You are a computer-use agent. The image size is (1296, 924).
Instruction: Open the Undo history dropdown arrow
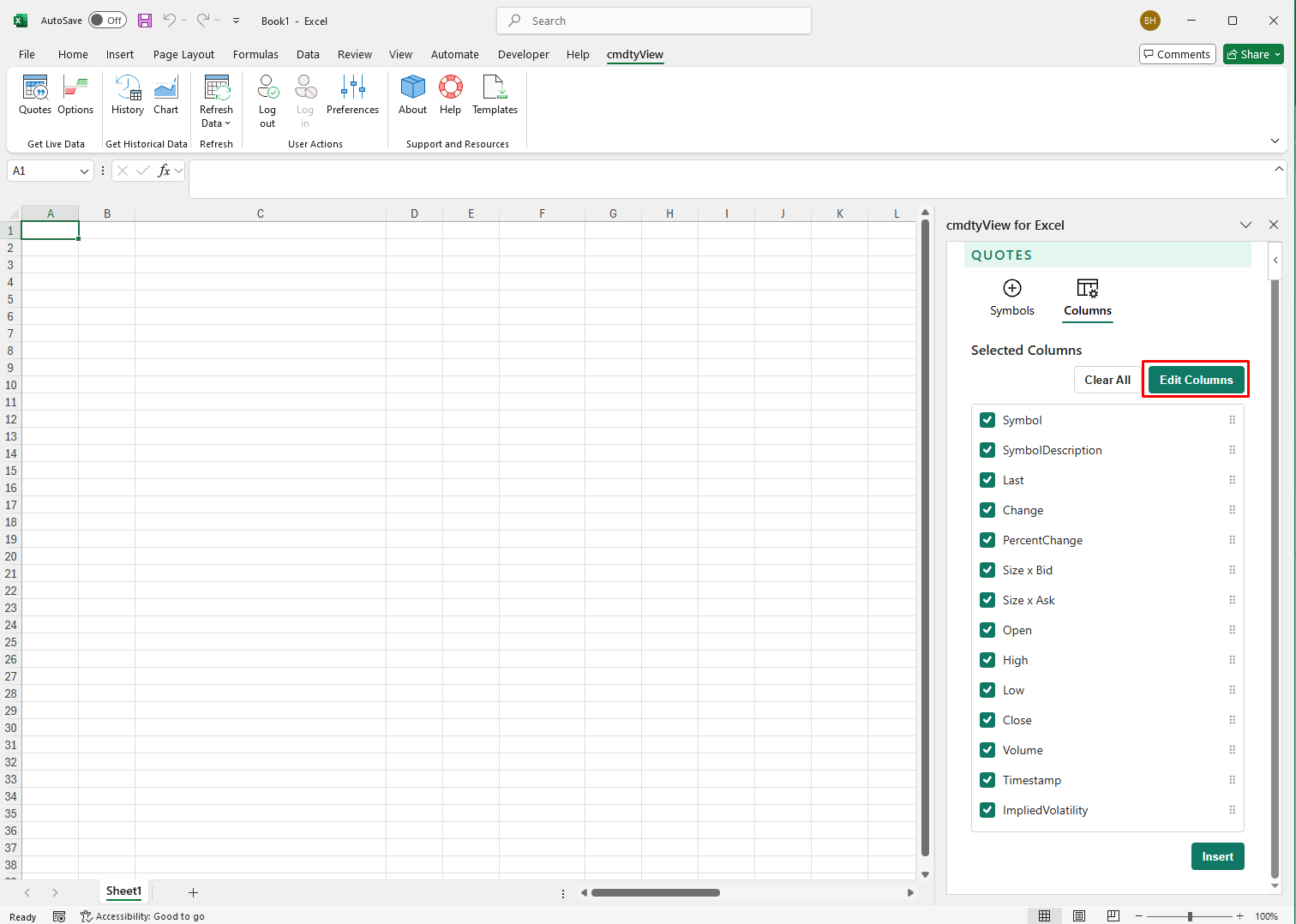pyautogui.click(x=183, y=21)
